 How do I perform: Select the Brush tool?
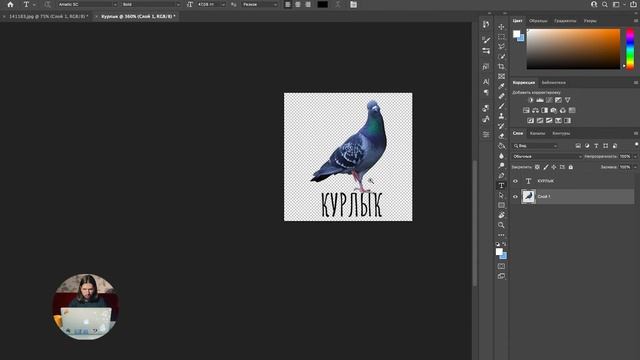(x=501, y=106)
